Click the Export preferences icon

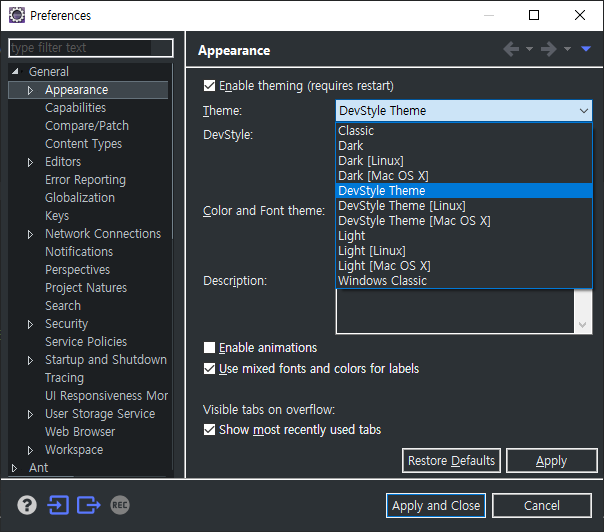(x=89, y=505)
